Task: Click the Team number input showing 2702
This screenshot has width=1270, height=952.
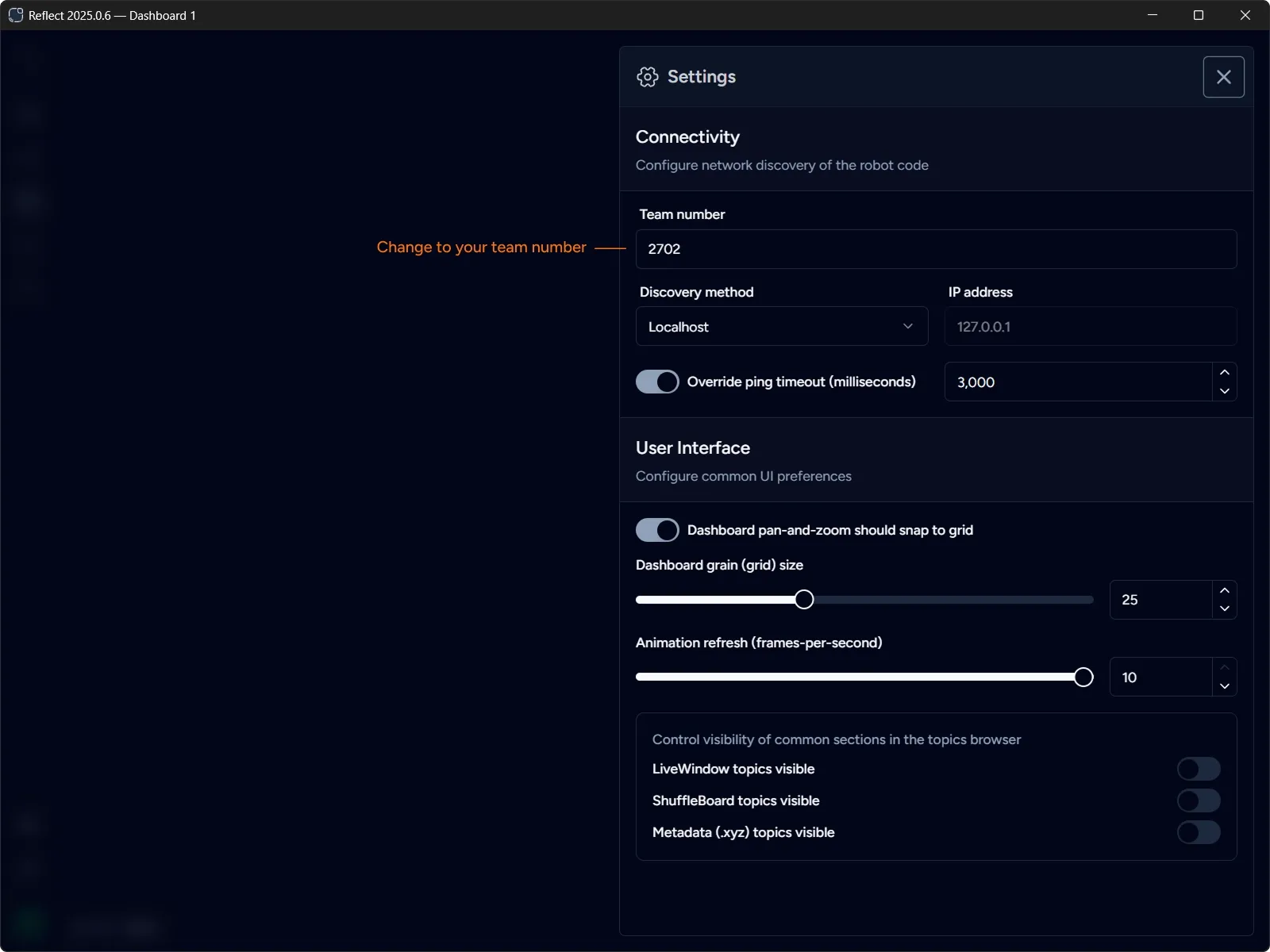Action: click(x=936, y=248)
